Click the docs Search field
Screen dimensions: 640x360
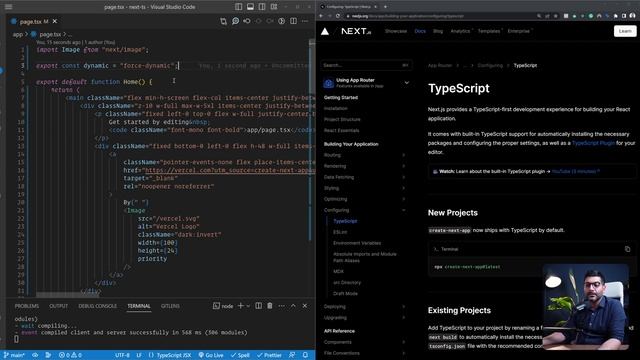coord(366,65)
